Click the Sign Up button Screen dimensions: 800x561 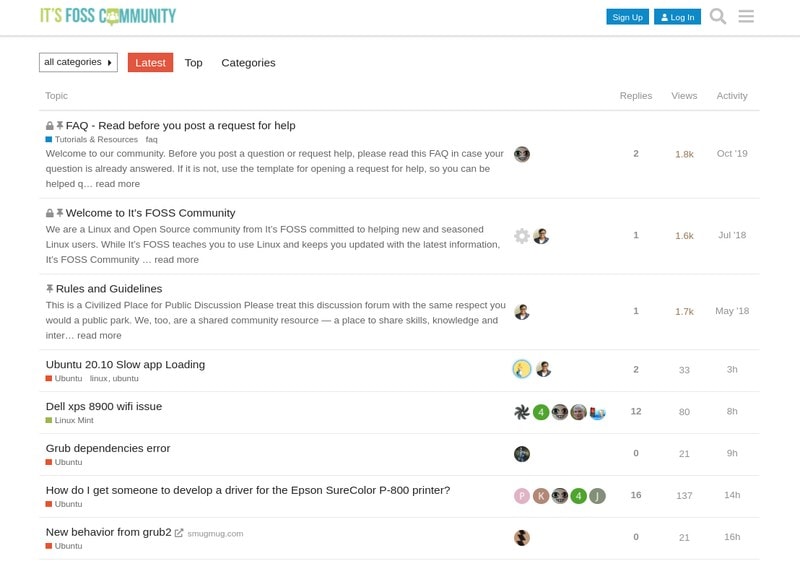[627, 17]
